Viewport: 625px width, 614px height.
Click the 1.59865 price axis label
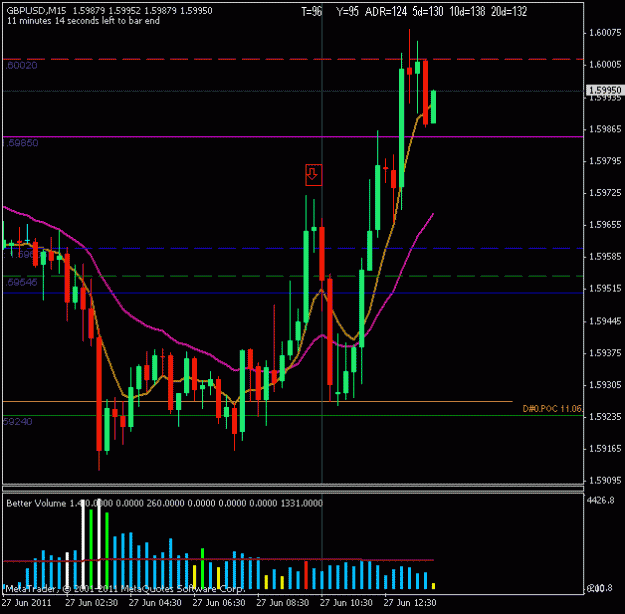tap(605, 129)
